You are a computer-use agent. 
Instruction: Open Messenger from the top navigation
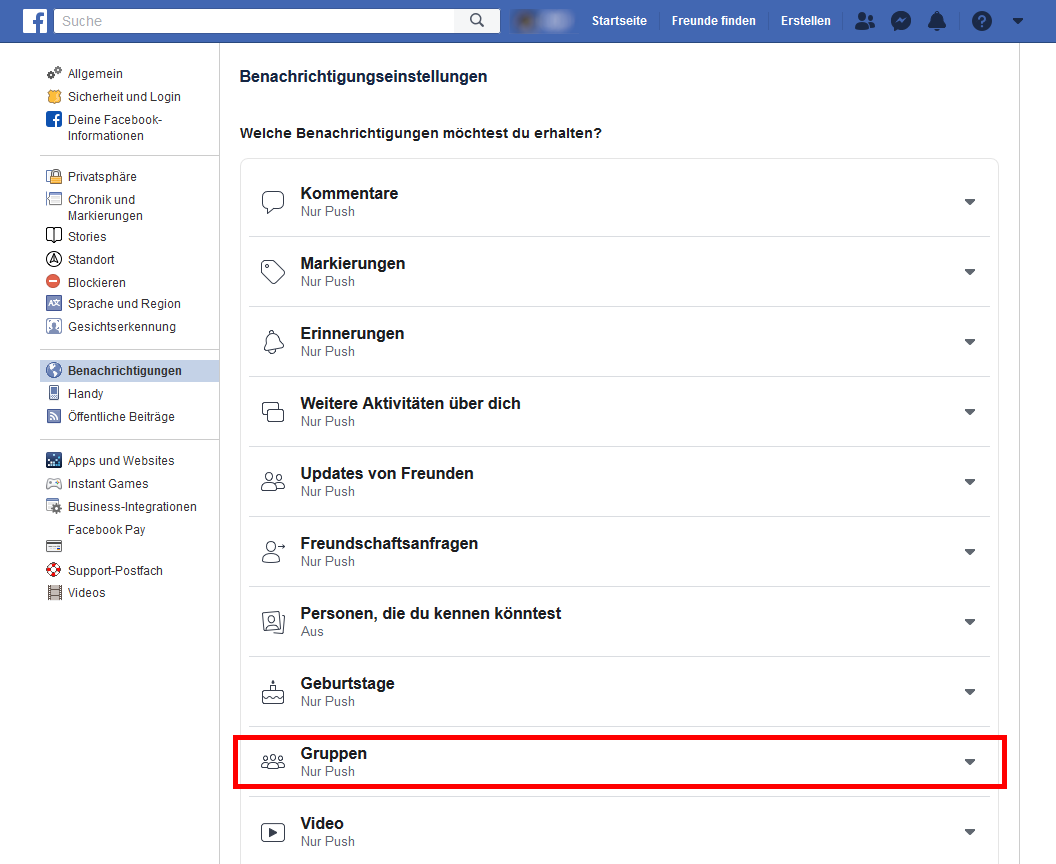click(x=901, y=20)
